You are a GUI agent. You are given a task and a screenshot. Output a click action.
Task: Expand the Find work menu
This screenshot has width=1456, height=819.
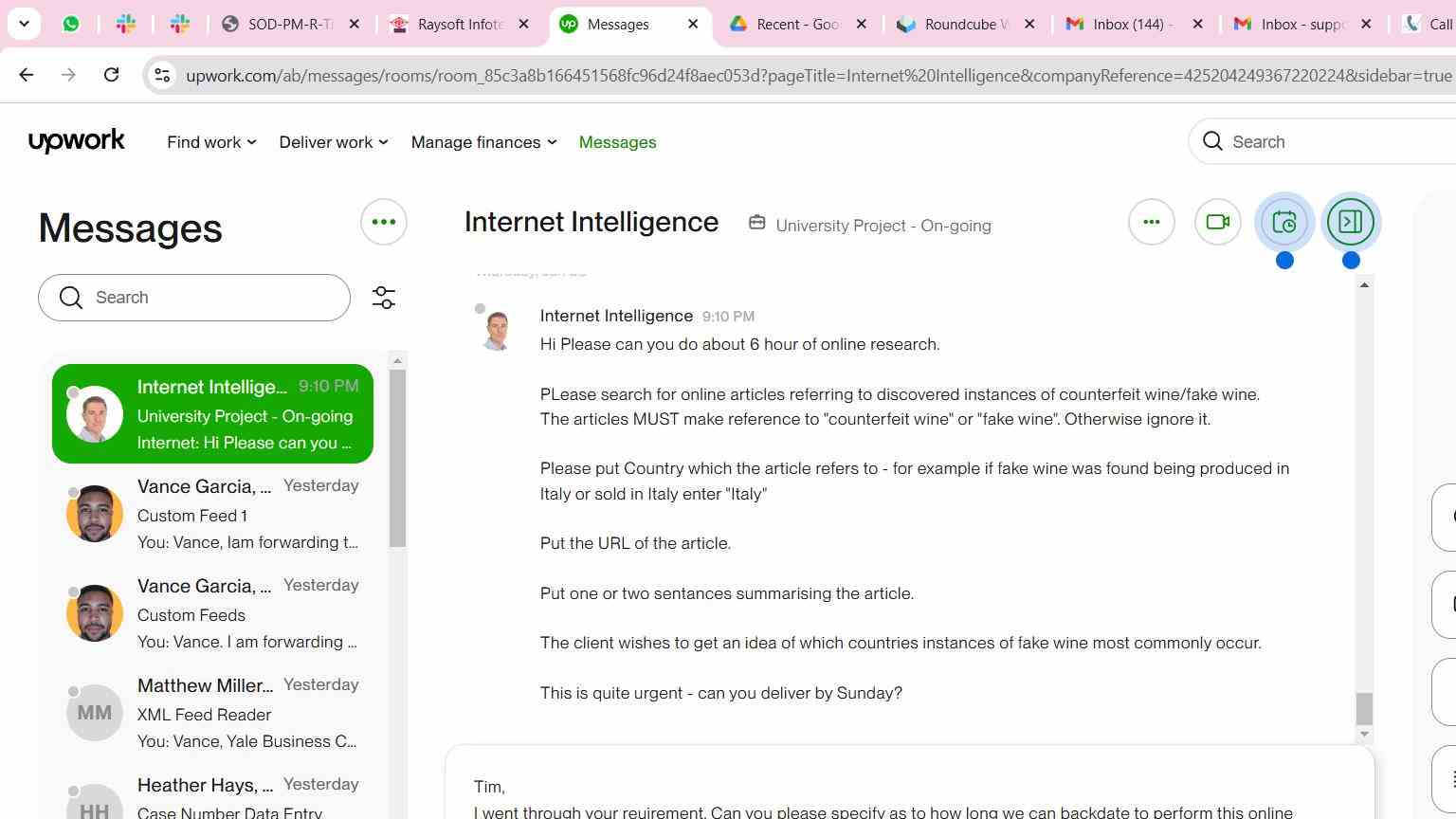[x=211, y=142]
